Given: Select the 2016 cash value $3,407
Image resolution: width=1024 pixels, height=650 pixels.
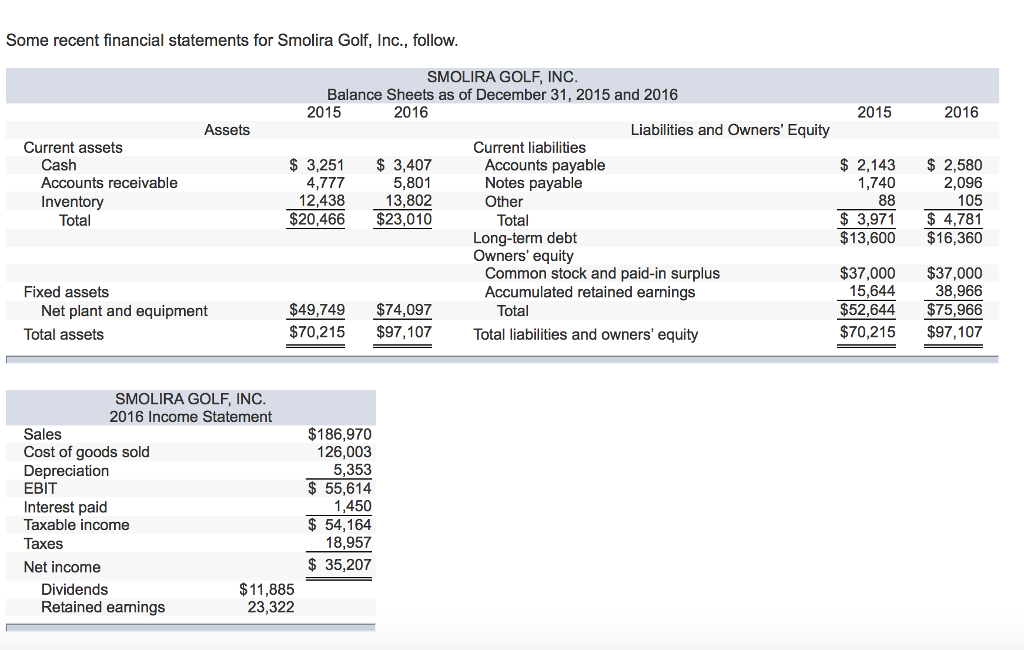Looking at the screenshot, I should coord(404,165).
